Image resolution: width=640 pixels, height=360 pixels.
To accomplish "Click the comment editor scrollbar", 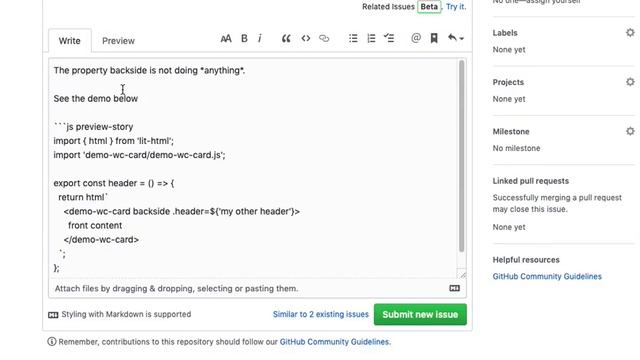I will [462, 156].
